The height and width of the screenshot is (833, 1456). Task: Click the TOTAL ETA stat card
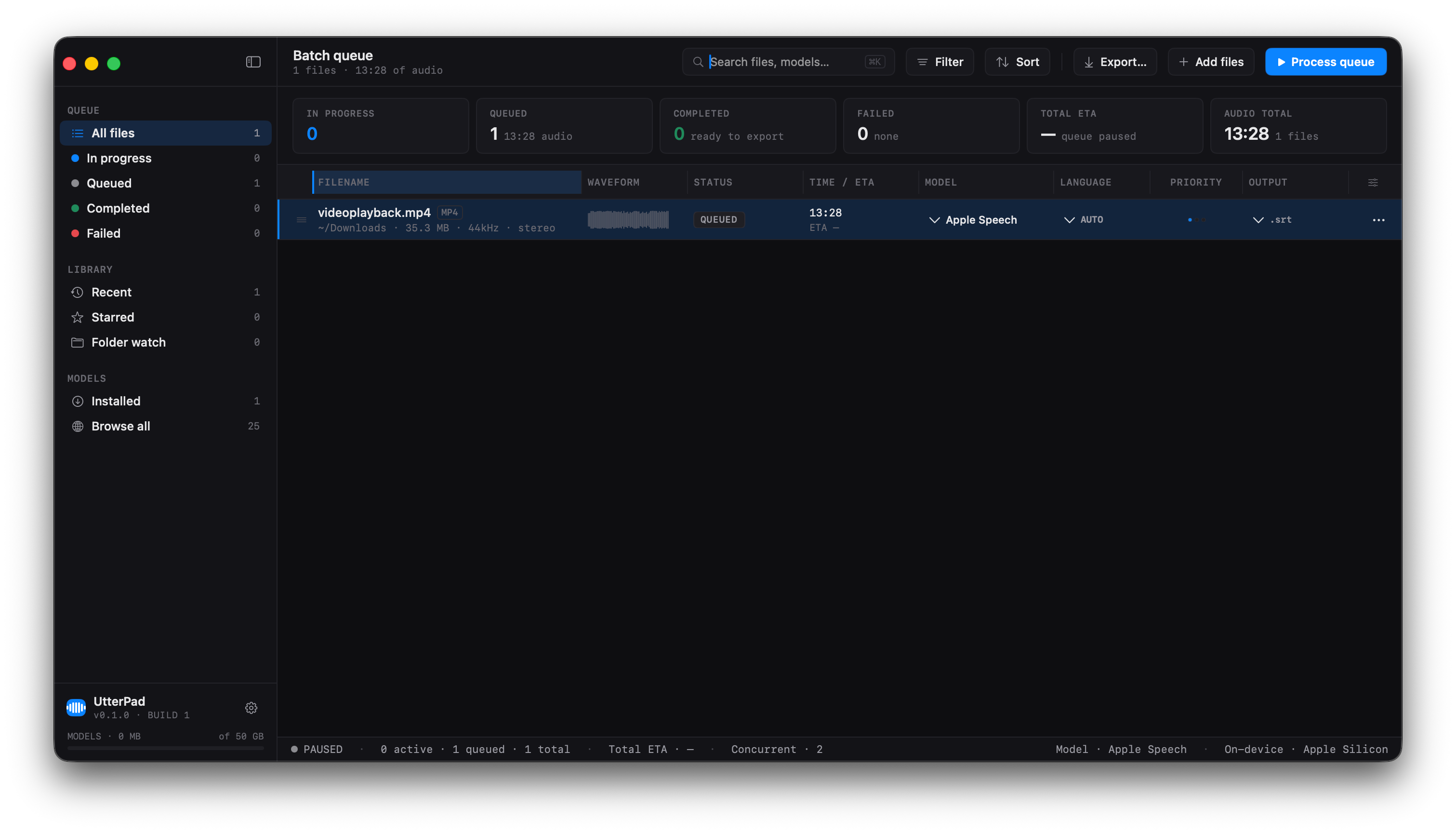1114,126
